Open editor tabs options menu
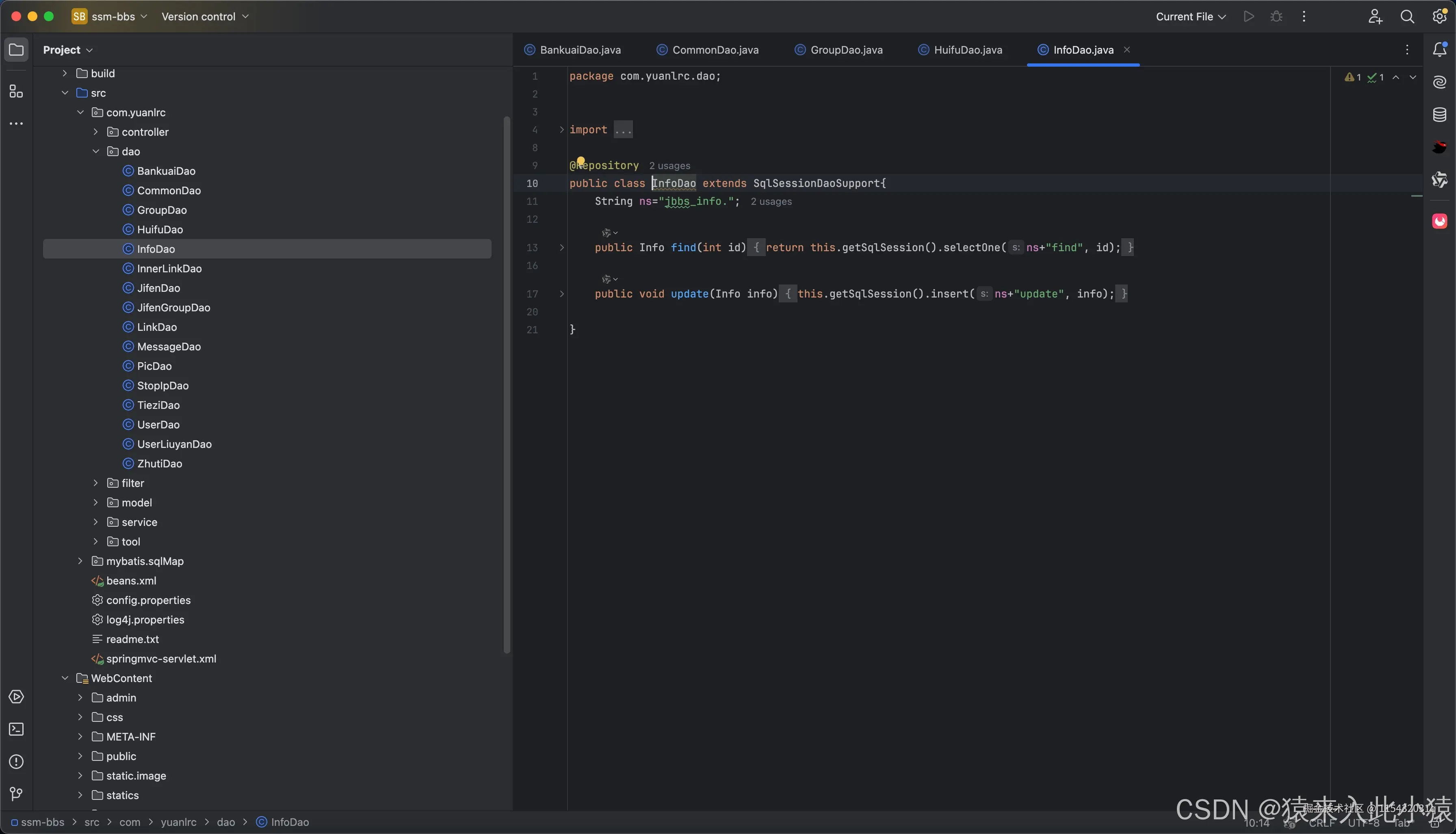This screenshot has width=1456, height=834. pos(1407,50)
